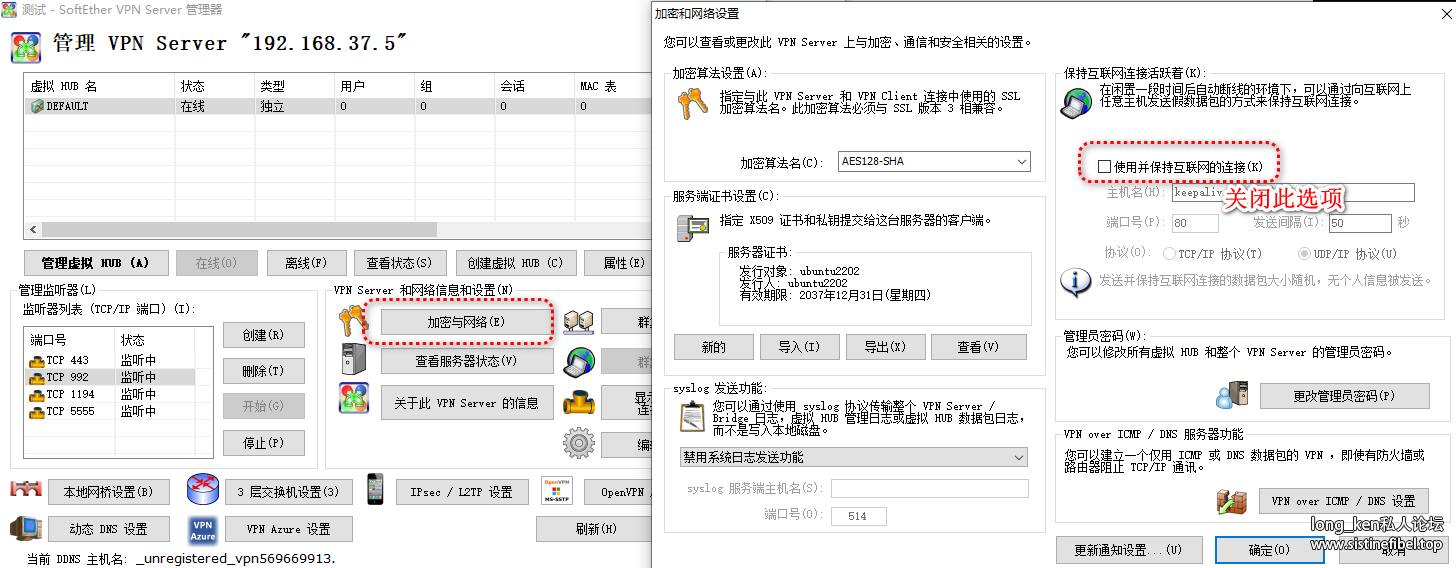Click the 停止(P) listener button
This screenshot has width=1456, height=568.
[x=263, y=443]
